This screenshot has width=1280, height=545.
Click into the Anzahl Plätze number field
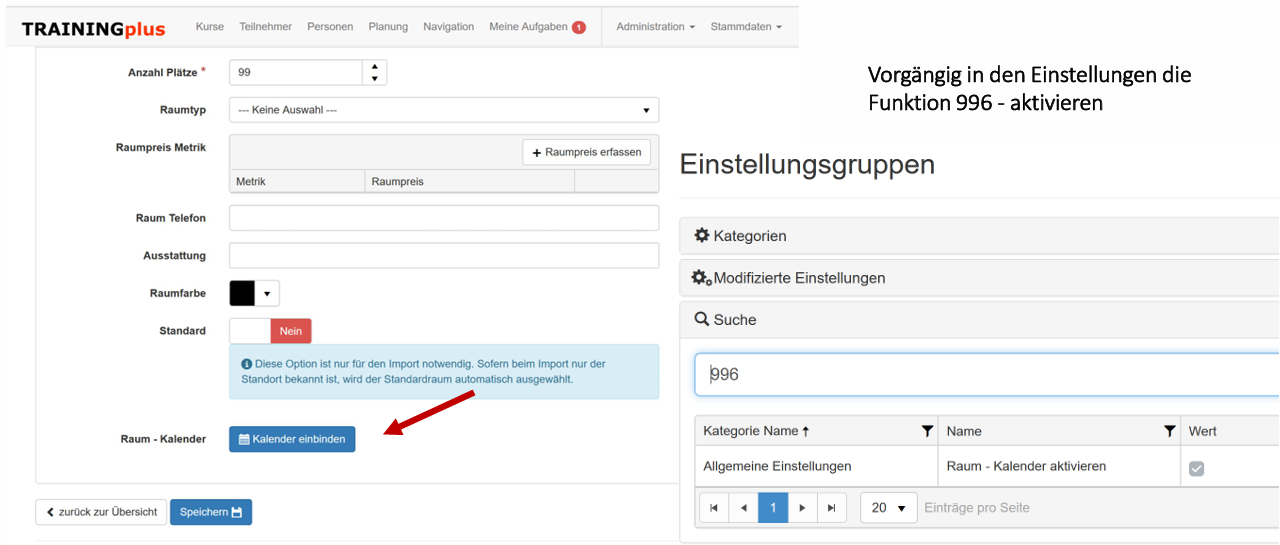point(296,73)
